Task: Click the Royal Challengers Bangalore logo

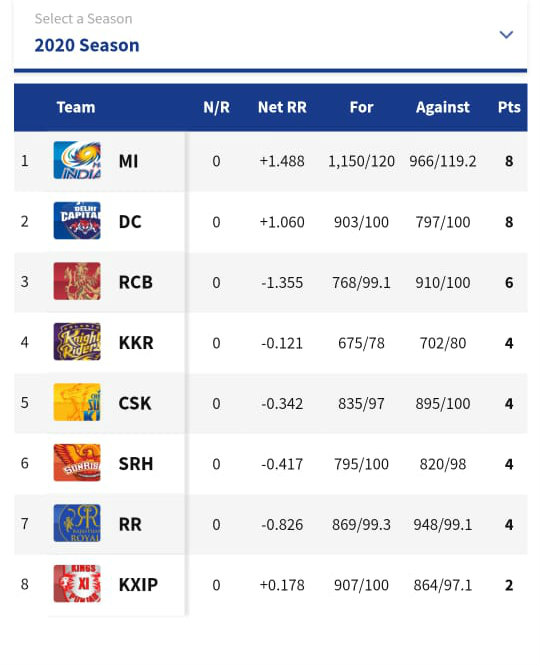Action: (x=77, y=281)
